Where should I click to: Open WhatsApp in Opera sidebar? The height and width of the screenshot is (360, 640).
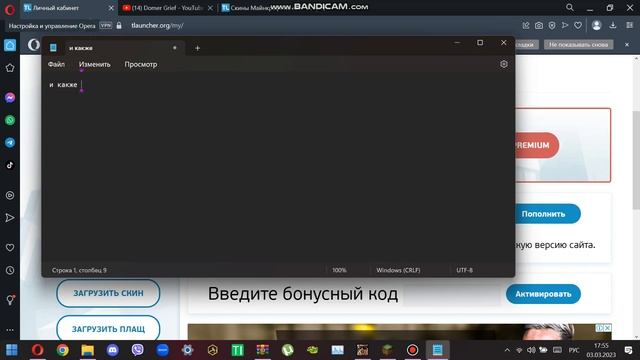(10, 120)
